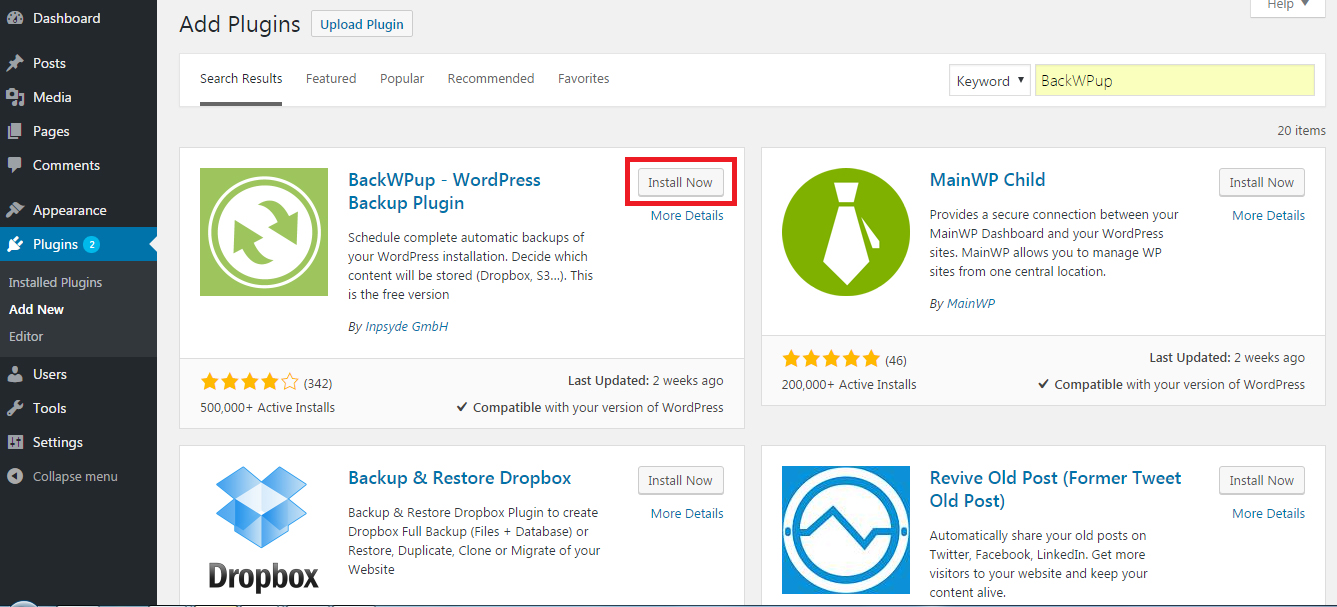The image size is (1337, 607).
Task: Open Revive Old Post title link
Action: tap(1056, 489)
